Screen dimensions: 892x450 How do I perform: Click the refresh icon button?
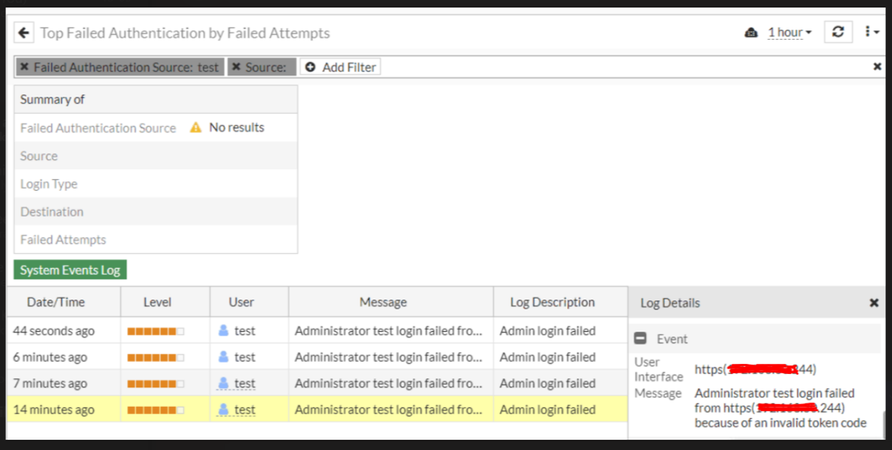click(838, 32)
